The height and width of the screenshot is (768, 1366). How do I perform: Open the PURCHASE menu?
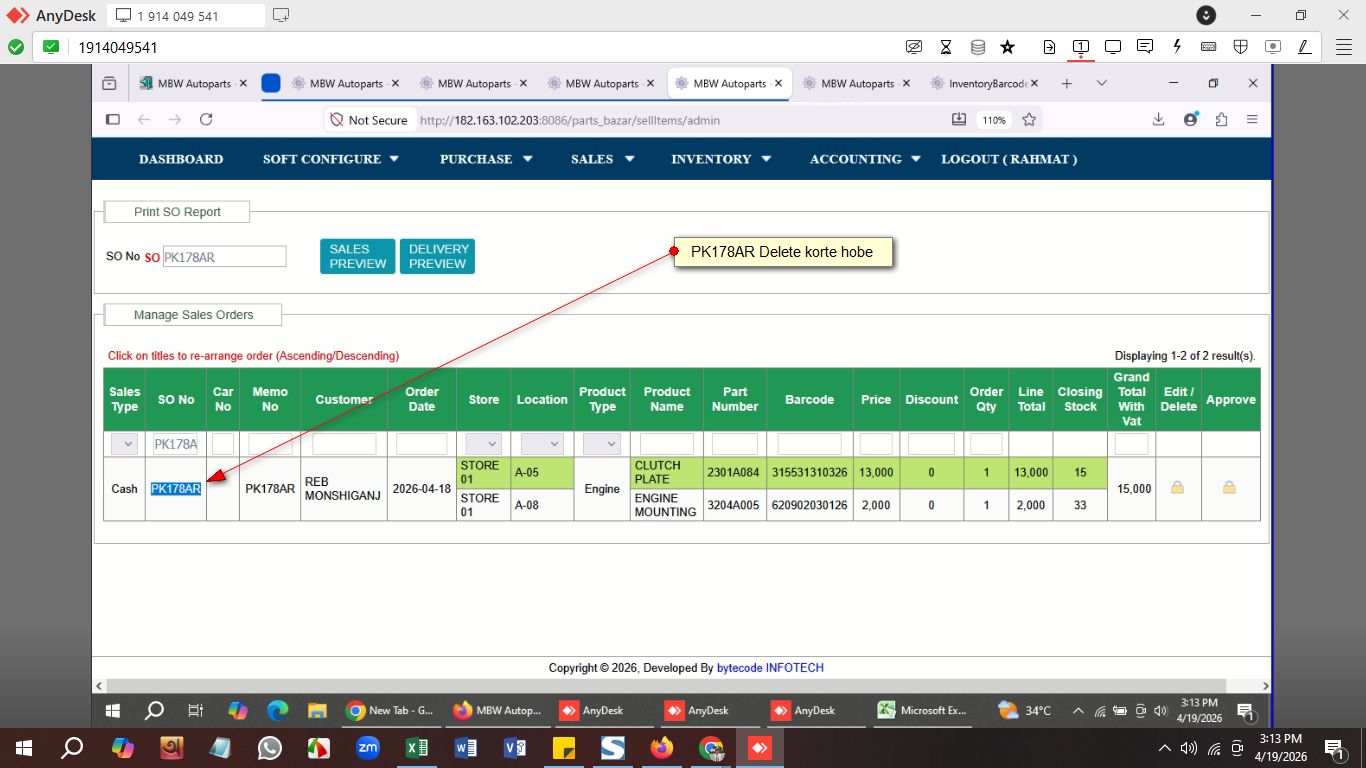click(x=486, y=159)
